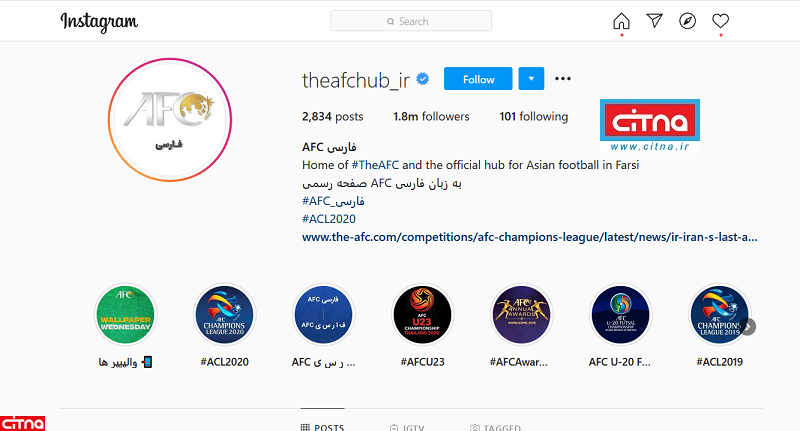Screen dimensions: 800x431
Task: Open direct messages paper plane icon
Action: 654,20
